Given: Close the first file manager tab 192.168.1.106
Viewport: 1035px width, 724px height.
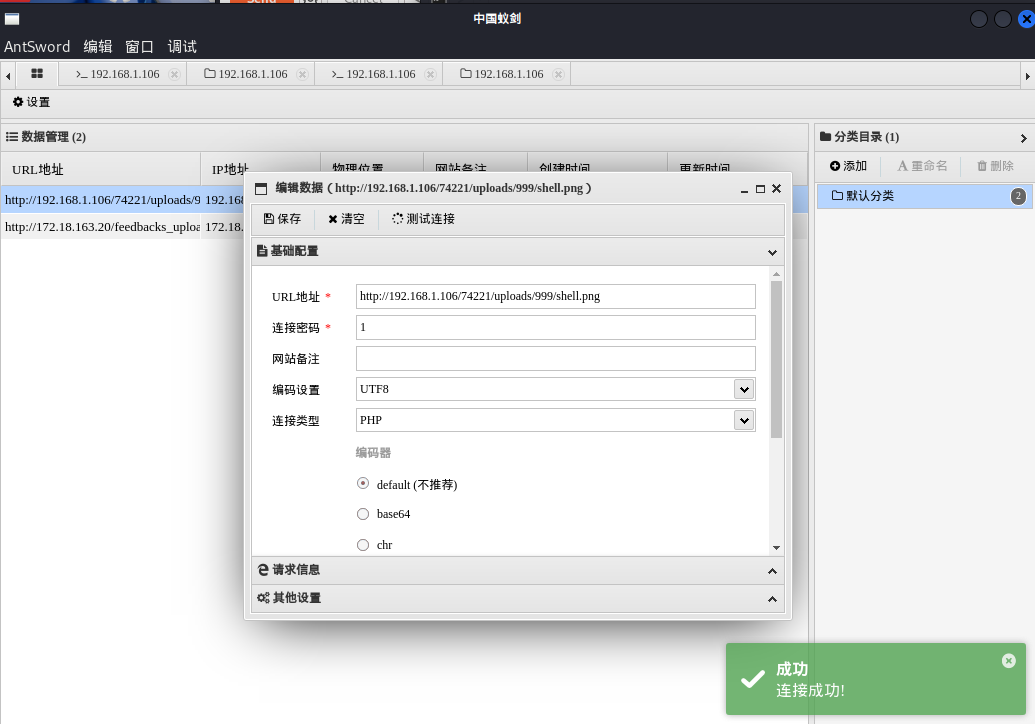Looking at the screenshot, I should tap(302, 74).
